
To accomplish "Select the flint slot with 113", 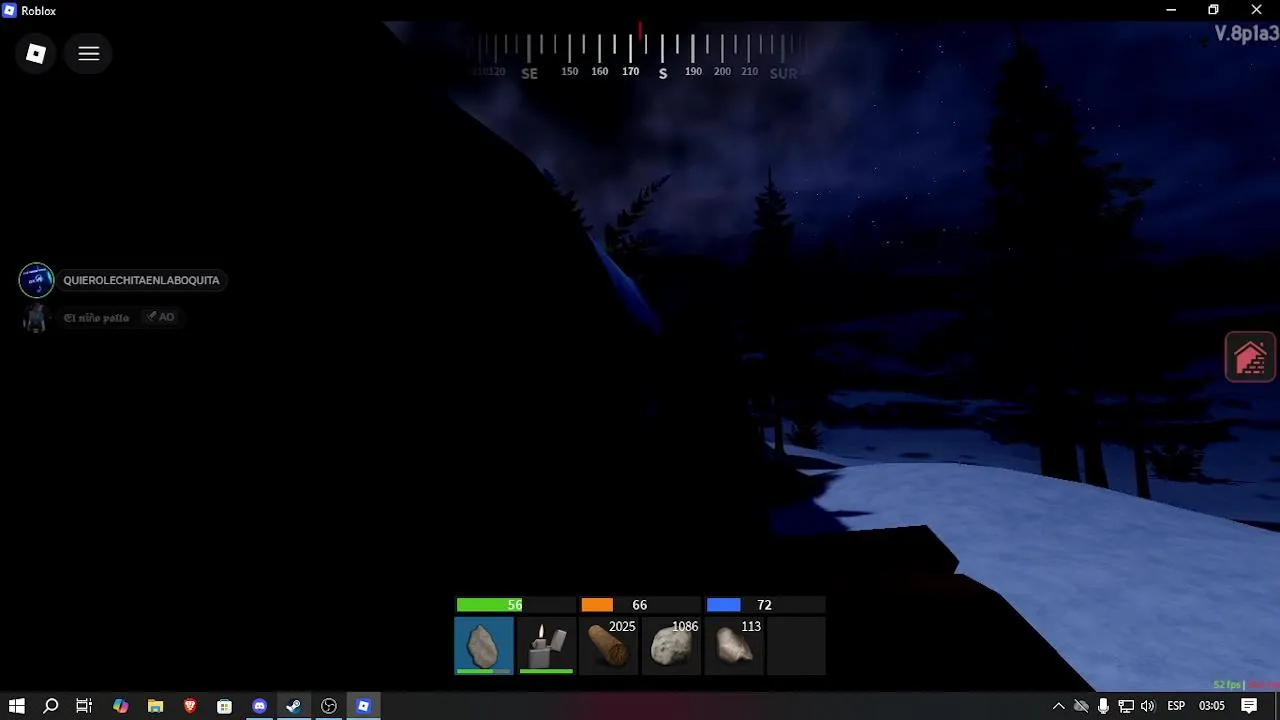I will click(x=733, y=645).
